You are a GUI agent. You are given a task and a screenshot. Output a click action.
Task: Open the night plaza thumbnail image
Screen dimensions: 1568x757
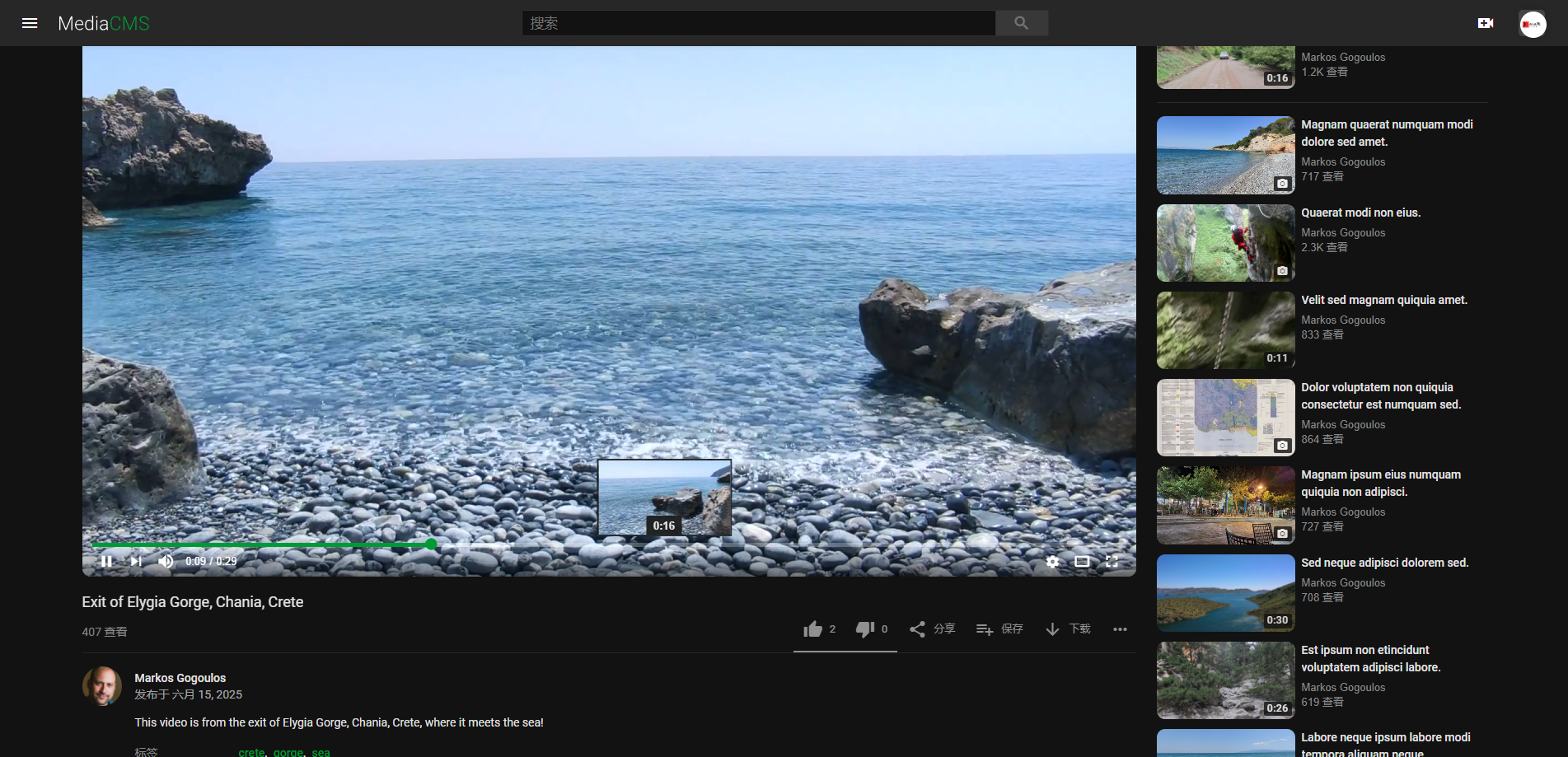1225,505
